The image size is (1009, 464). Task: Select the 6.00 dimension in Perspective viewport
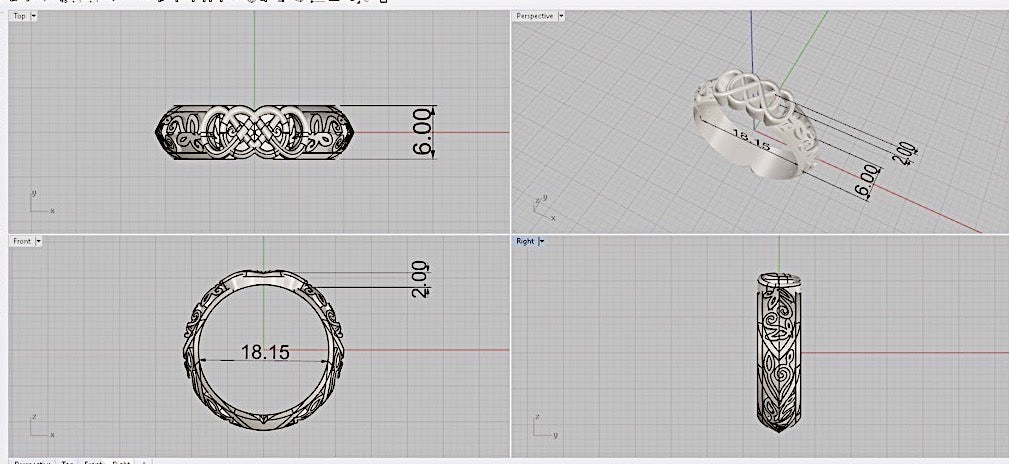(868, 182)
